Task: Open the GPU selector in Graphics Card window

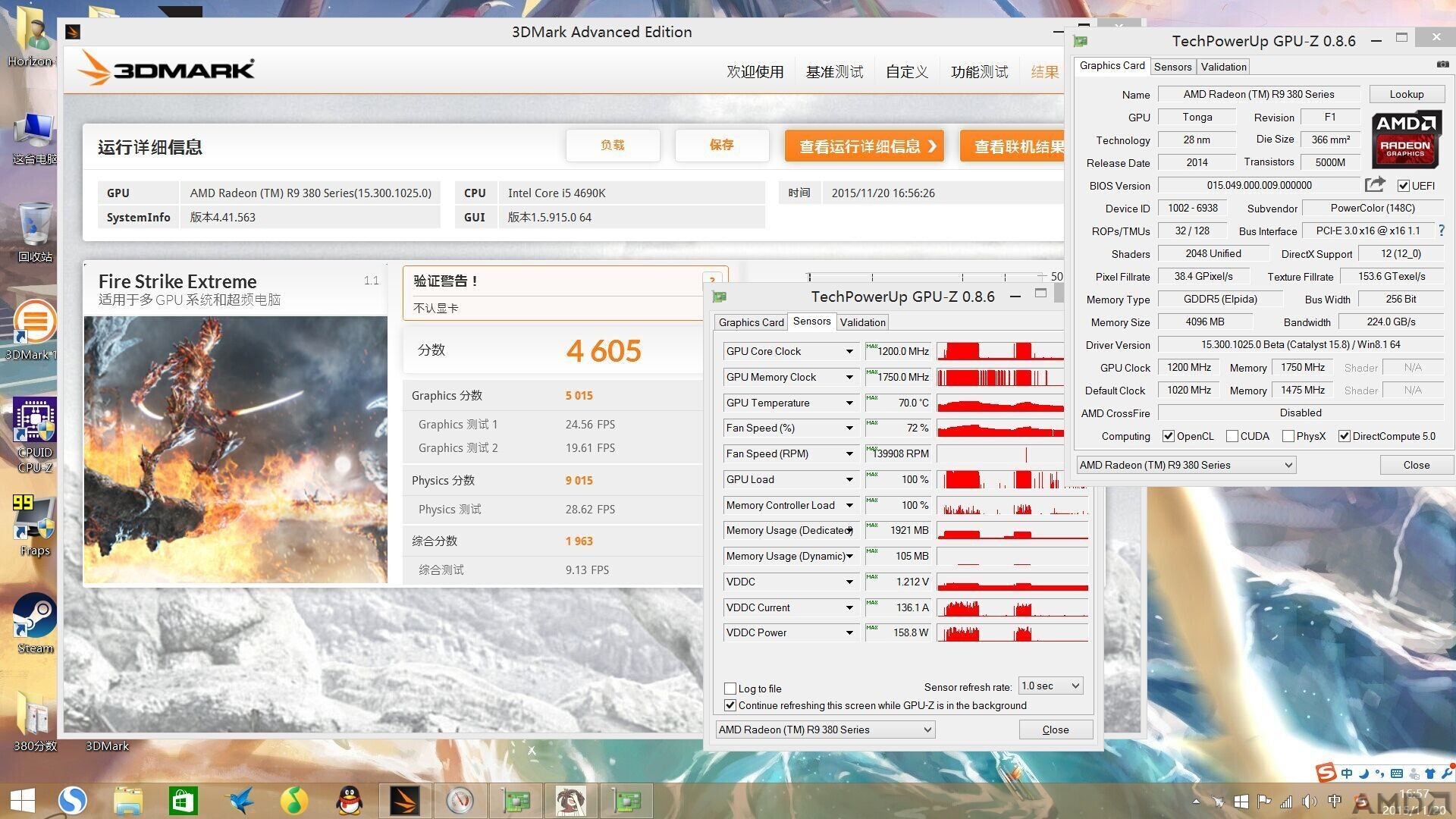Action: coord(1186,465)
